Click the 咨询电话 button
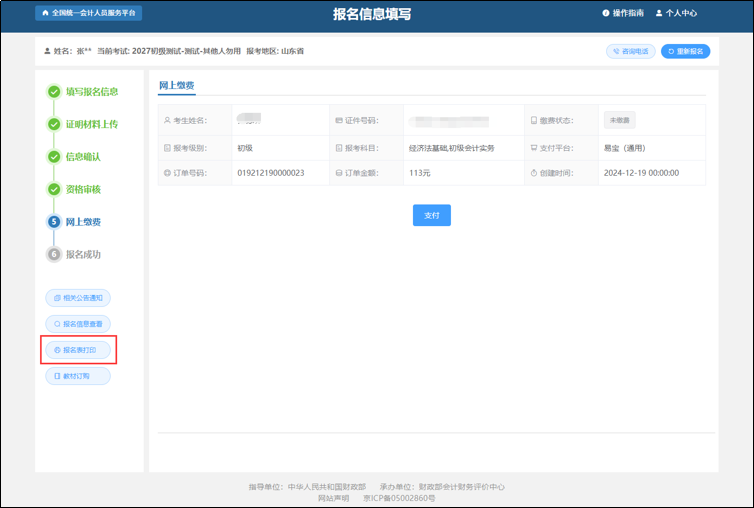Viewport: 754px width, 508px height. coord(630,51)
